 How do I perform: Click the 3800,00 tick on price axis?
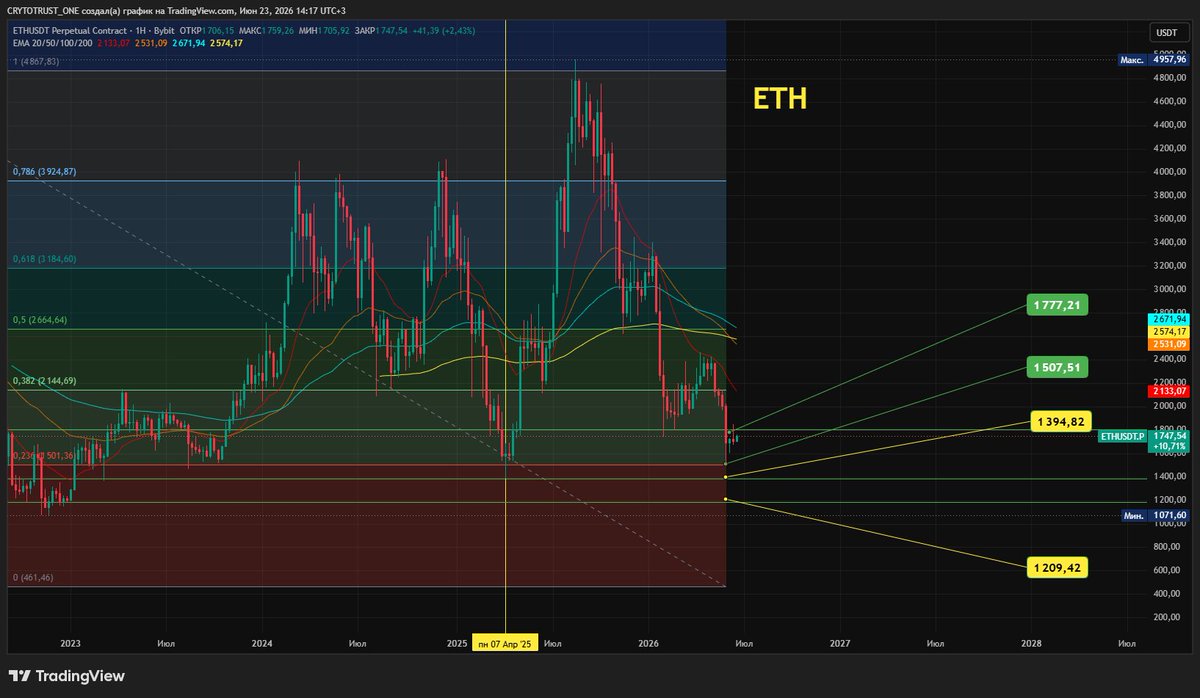[x=1168, y=195]
